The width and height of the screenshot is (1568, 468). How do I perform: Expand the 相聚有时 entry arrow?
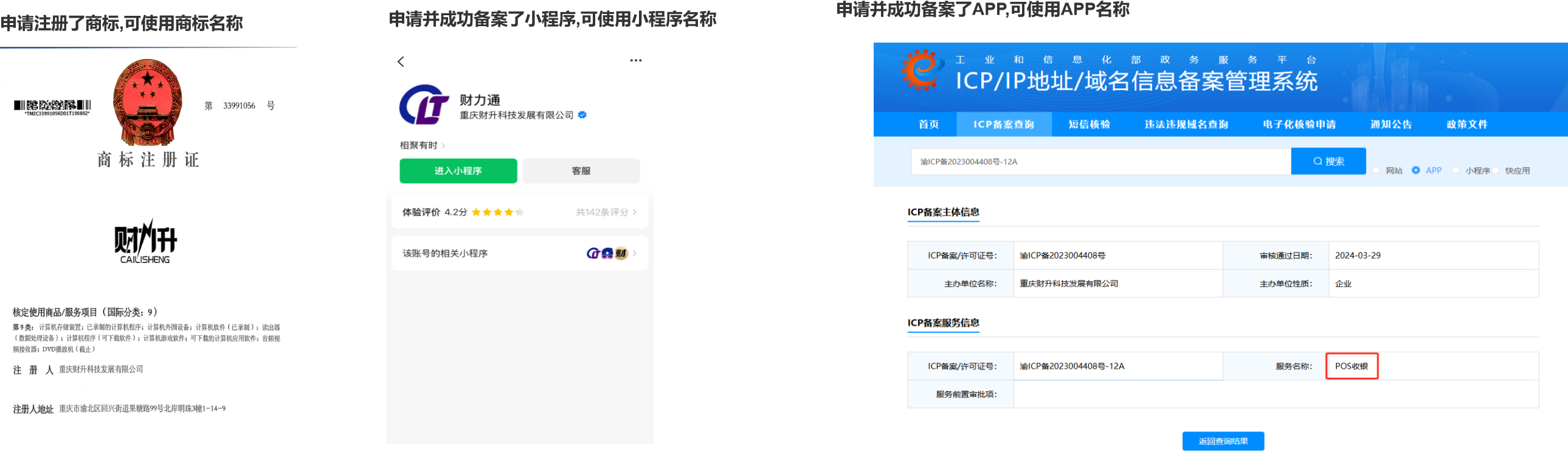coord(443,145)
